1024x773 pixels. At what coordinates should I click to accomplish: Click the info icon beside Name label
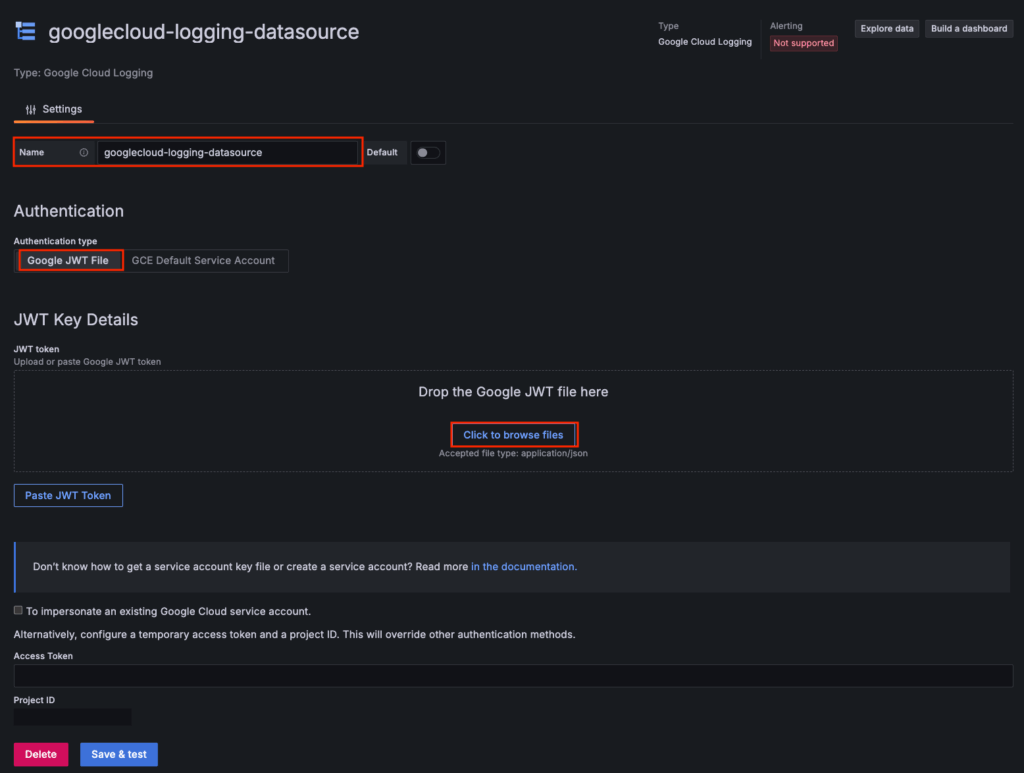click(x=84, y=152)
